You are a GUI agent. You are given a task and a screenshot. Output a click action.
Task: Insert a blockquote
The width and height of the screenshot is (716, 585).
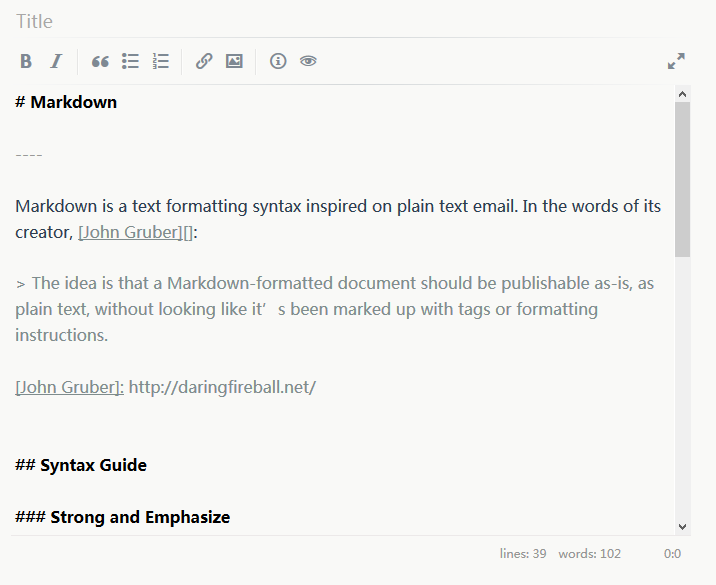[x=100, y=61]
